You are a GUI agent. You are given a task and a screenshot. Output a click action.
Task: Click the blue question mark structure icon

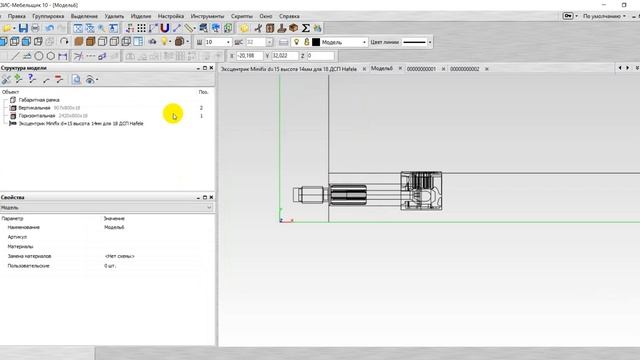pos(32,79)
